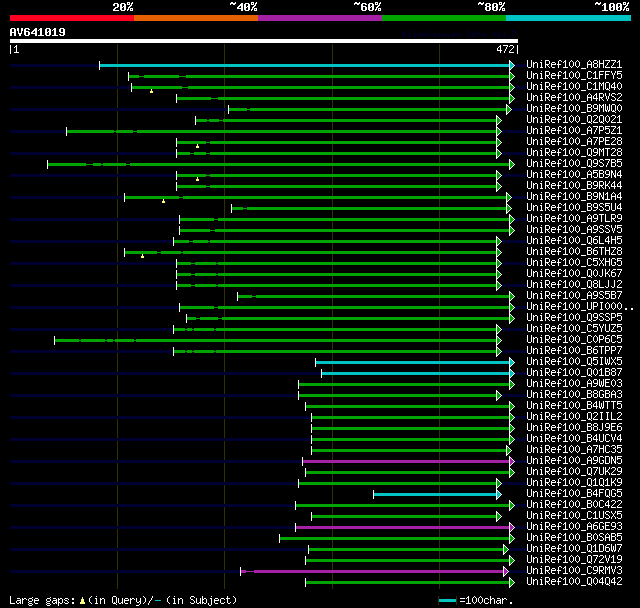Click the yellow gap marker on B9N1A4 row
This screenshot has height=608, width=640.
pyautogui.click(x=163, y=201)
